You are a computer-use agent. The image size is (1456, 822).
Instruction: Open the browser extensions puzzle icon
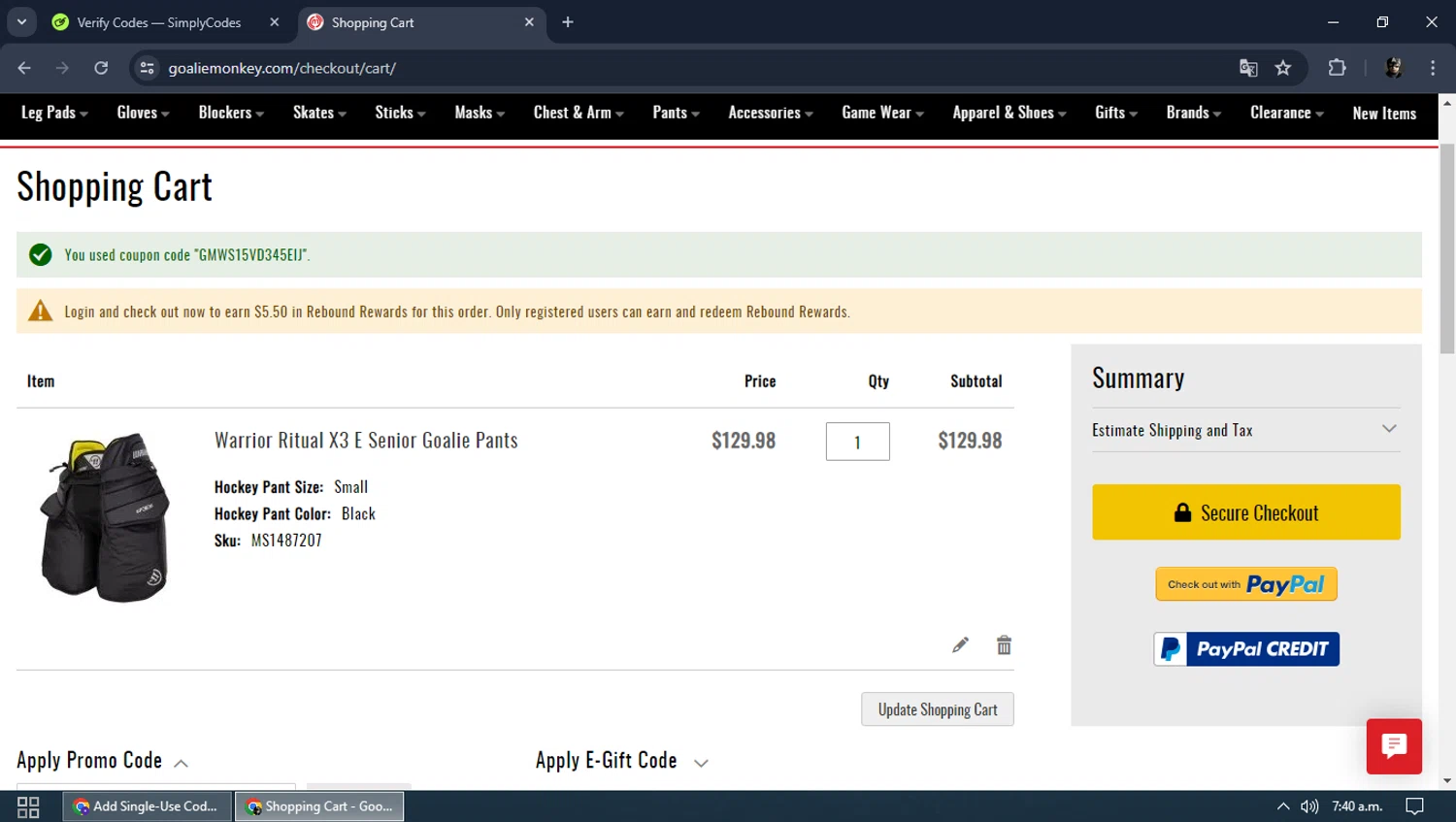coord(1337,68)
